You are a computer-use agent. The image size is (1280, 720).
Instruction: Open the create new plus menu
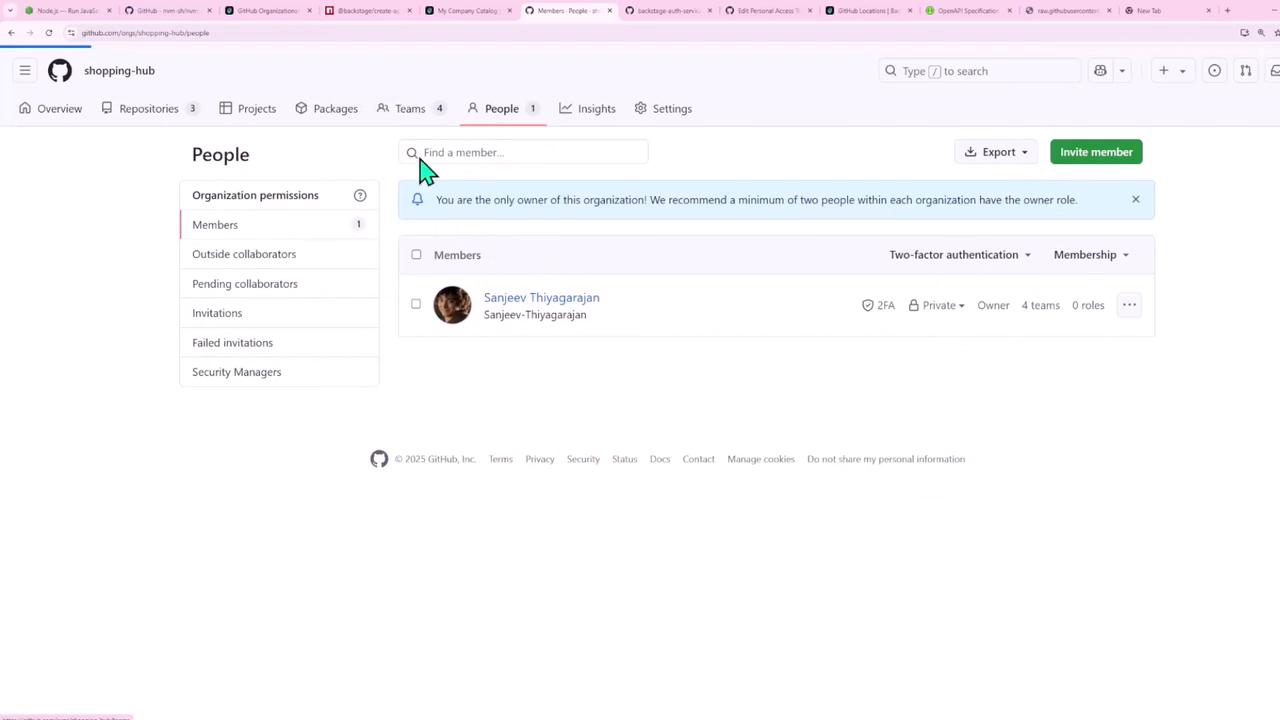(1171, 71)
